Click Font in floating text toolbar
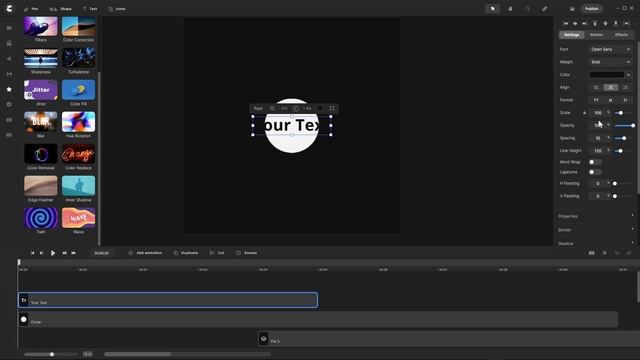Image resolution: width=640 pixels, height=360 pixels. tap(258, 109)
